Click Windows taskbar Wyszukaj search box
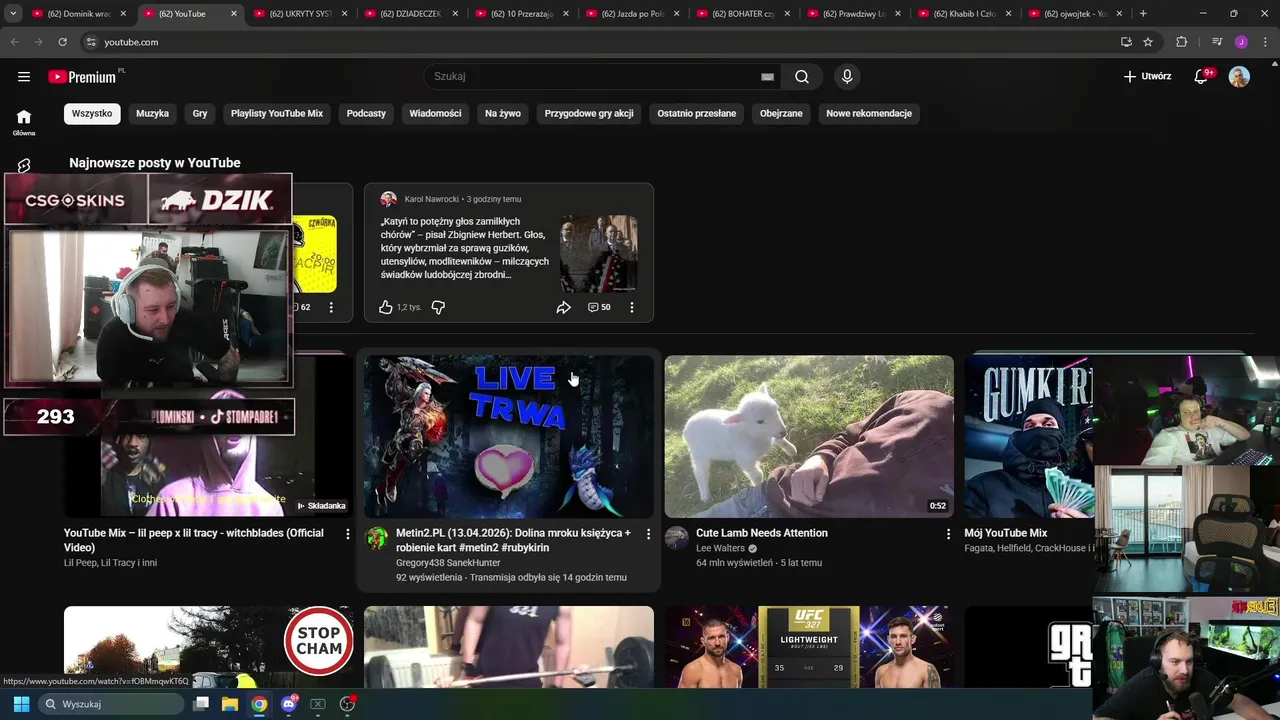1280x720 pixels. (112, 704)
